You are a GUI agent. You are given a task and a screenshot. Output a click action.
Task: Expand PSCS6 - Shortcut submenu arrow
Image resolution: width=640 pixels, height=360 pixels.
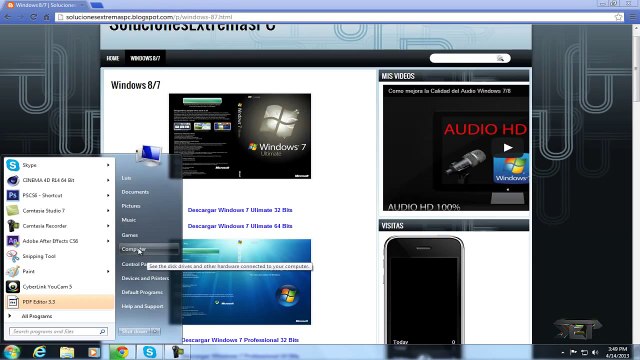[108, 195]
